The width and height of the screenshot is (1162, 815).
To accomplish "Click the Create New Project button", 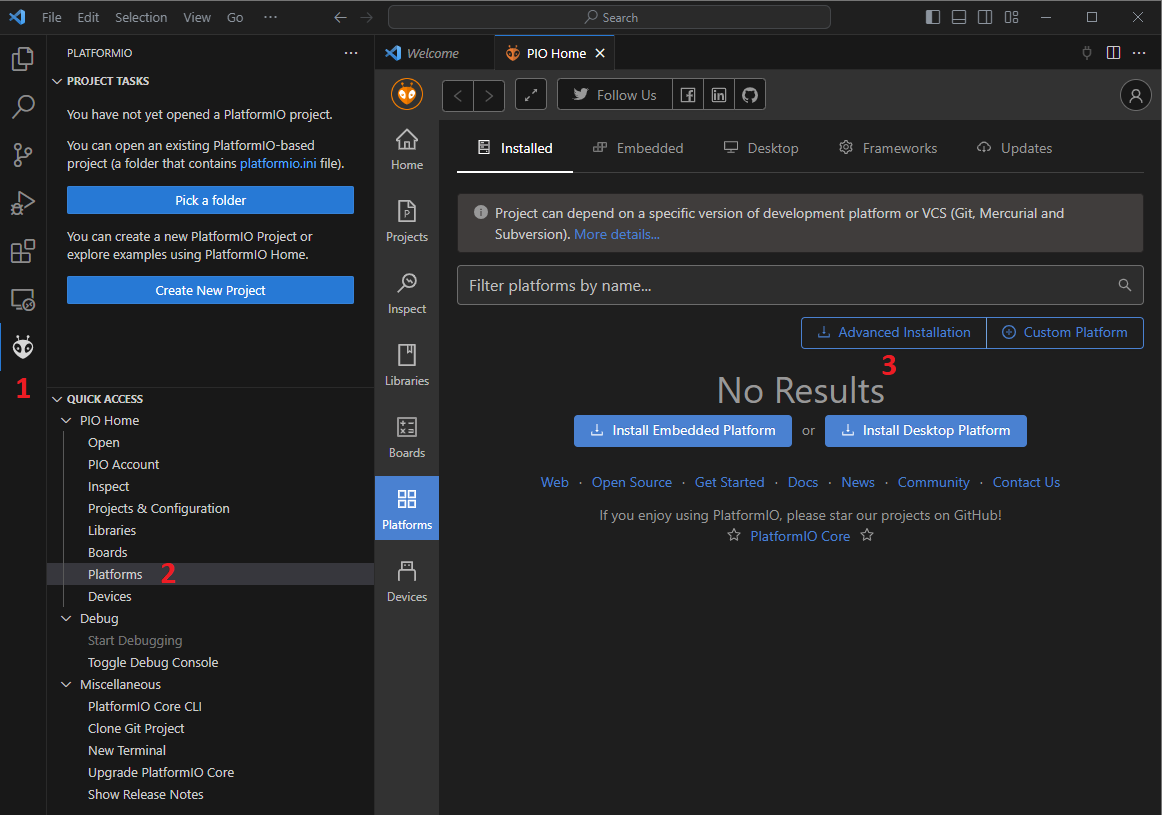I will pyautogui.click(x=210, y=290).
